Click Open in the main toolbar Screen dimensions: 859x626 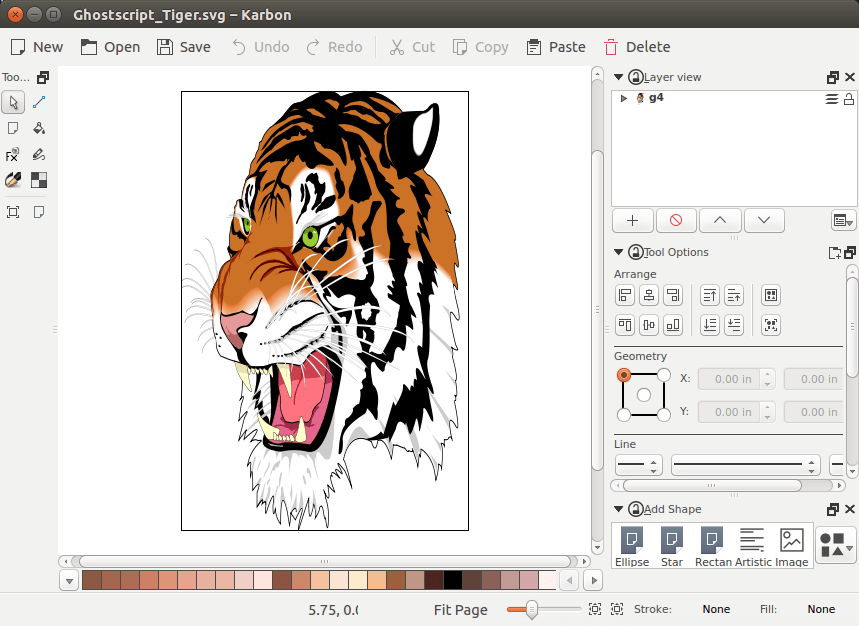pos(110,47)
